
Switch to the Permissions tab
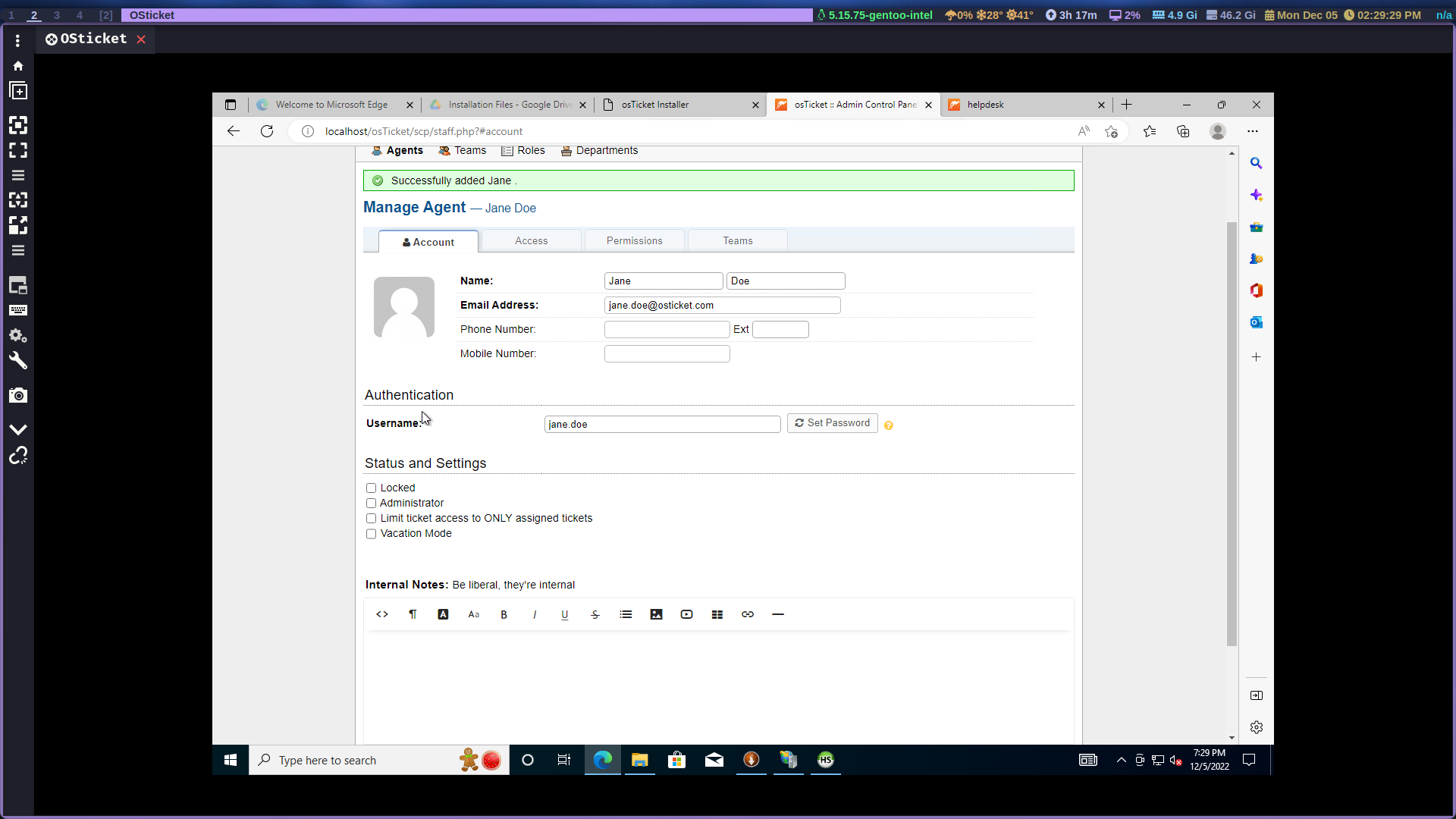point(634,241)
